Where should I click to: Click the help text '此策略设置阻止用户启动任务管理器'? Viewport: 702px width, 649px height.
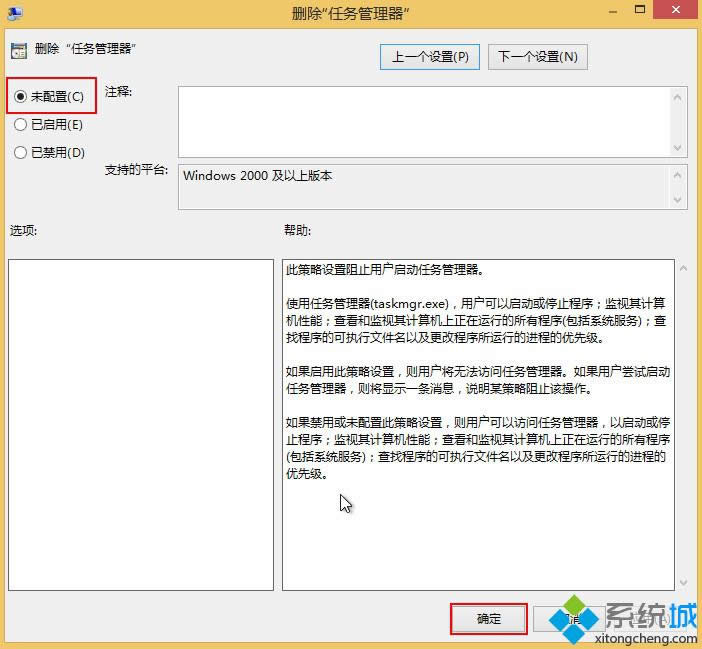(x=385, y=269)
